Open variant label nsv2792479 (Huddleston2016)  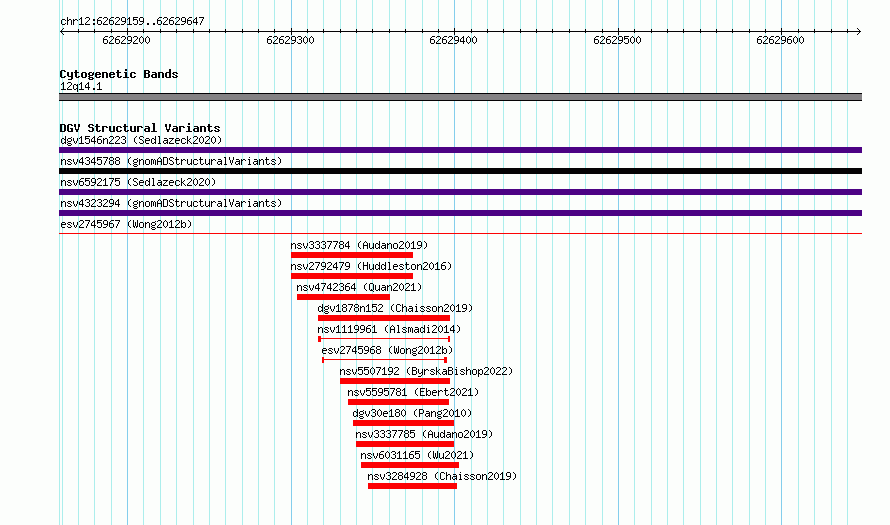coord(371,266)
